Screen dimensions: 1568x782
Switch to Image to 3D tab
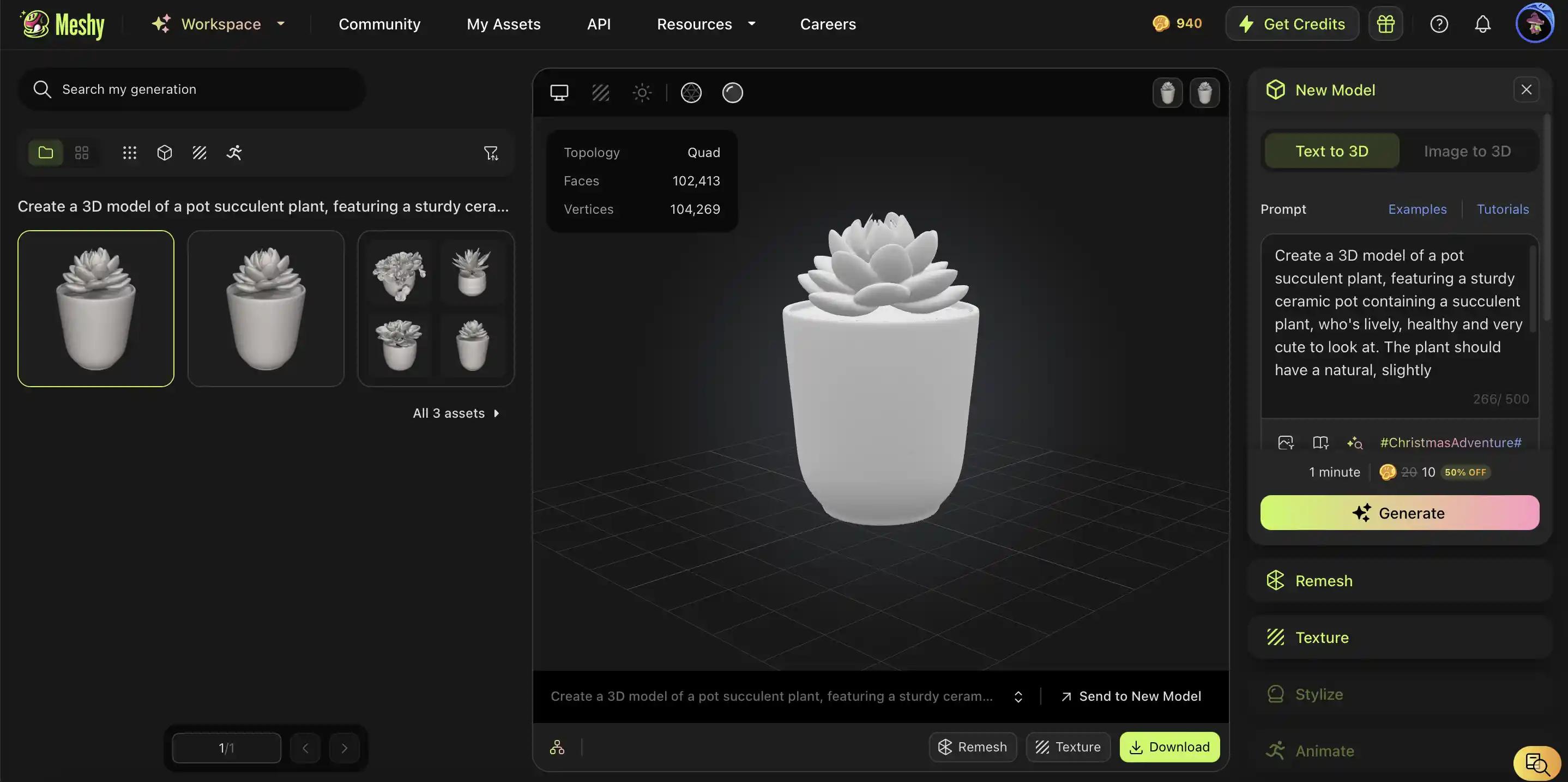(x=1467, y=151)
